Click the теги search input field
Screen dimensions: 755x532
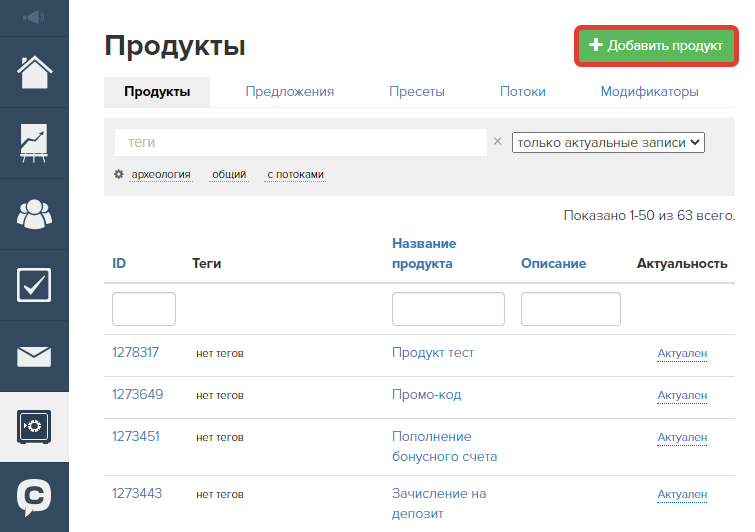pyautogui.click(x=298, y=143)
